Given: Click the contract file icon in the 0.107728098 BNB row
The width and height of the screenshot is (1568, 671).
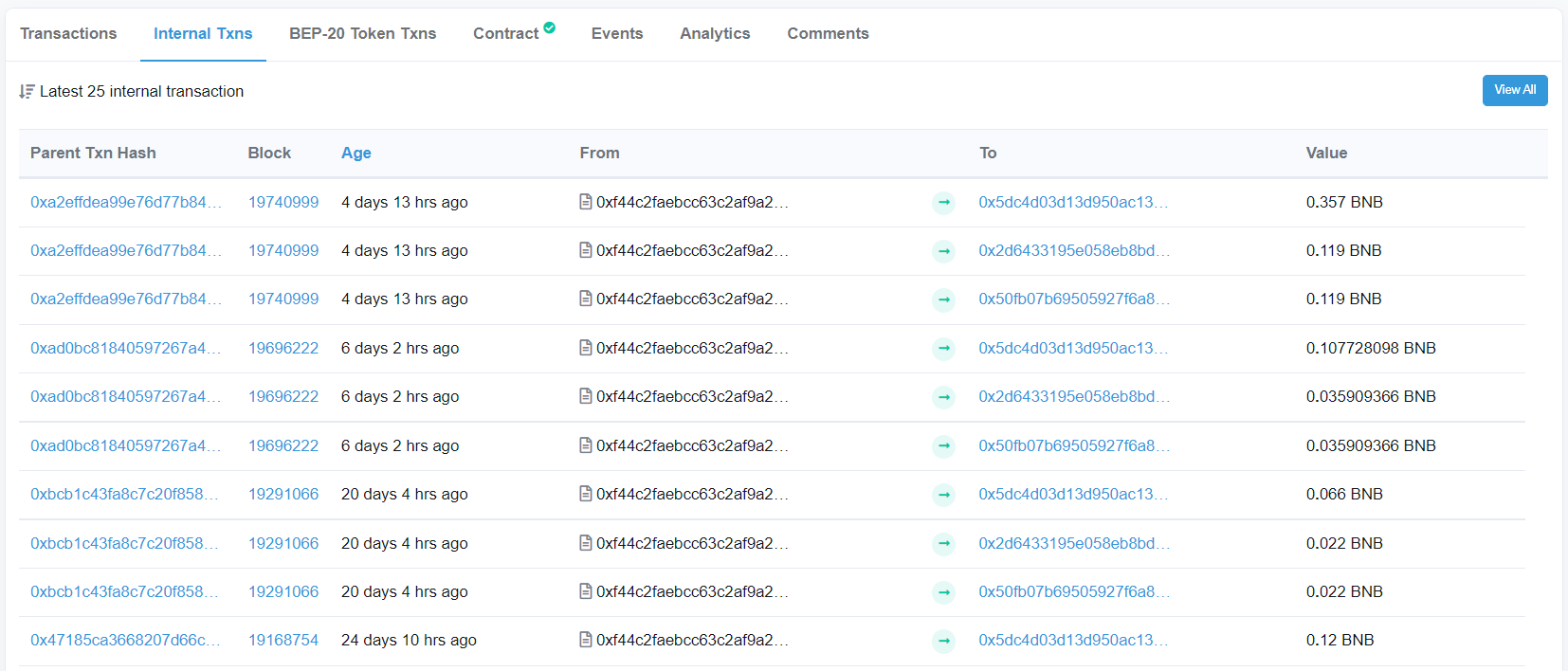Looking at the screenshot, I should (x=586, y=348).
